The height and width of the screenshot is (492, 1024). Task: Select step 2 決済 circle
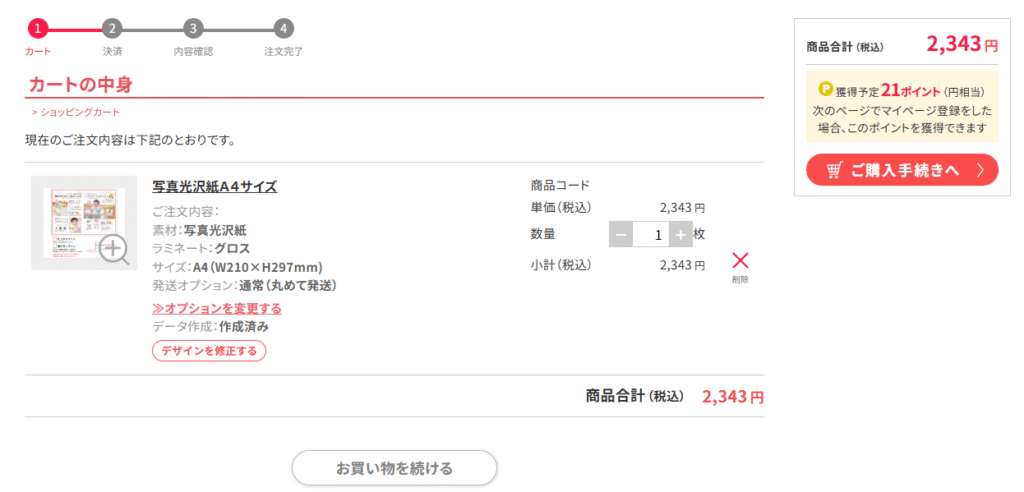pos(112,29)
